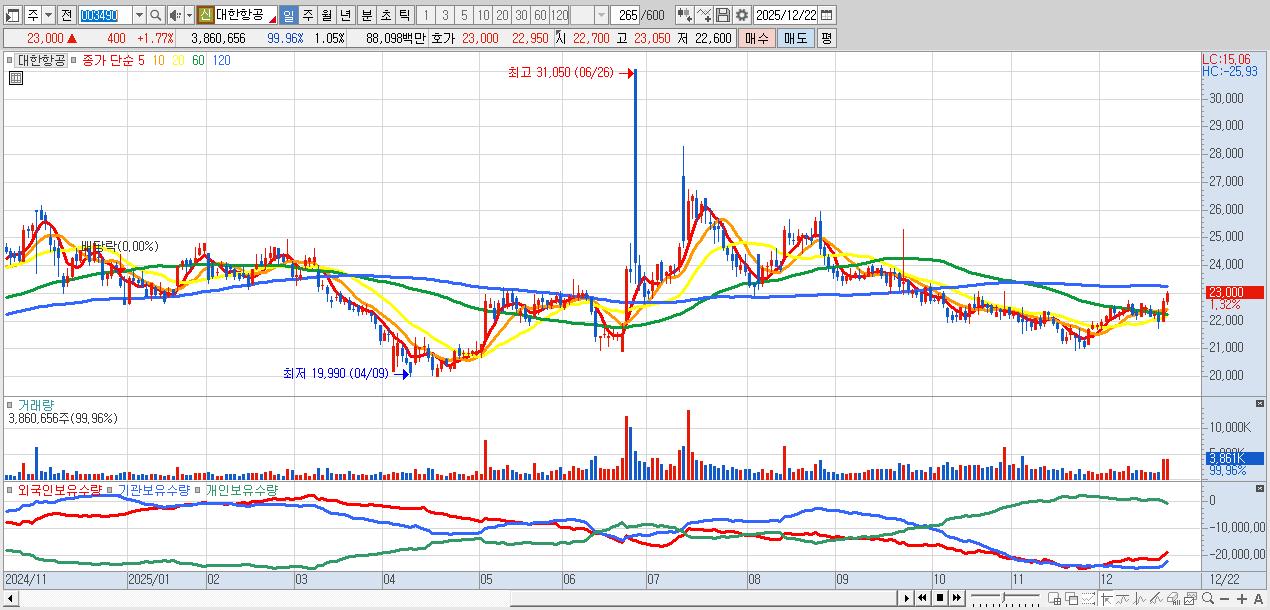
Task: Open the custom interval dropdown
Action: [601, 15]
